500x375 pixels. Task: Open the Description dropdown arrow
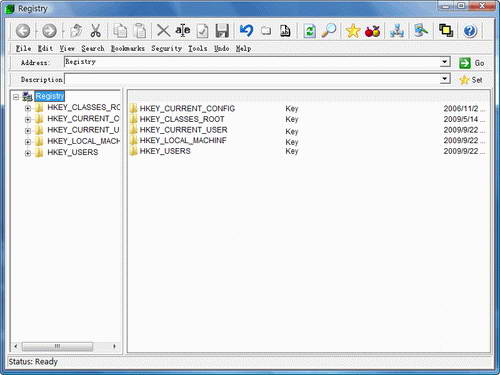[x=445, y=79]
